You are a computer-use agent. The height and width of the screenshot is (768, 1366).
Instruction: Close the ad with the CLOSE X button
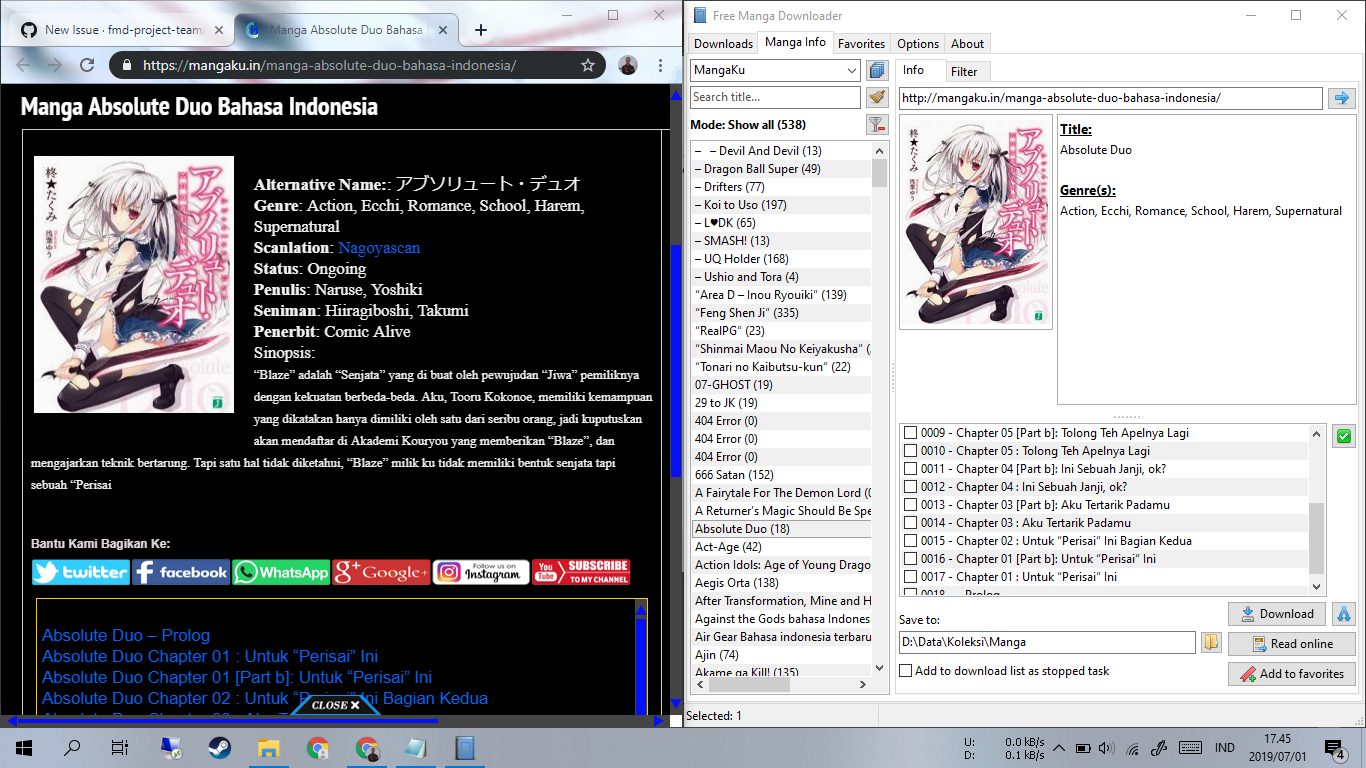click(x=335, y=705)
